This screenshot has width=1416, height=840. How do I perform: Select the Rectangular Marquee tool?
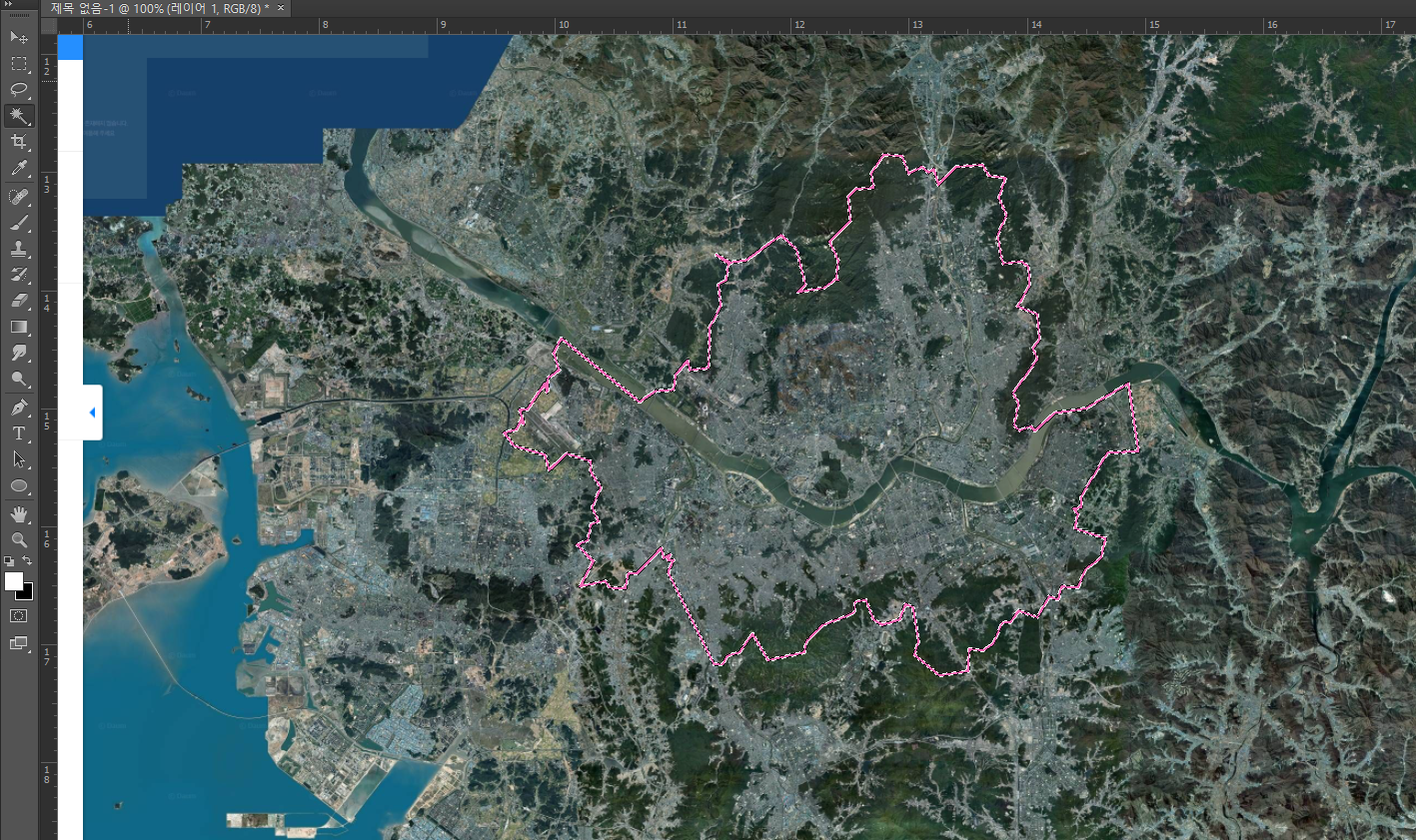coord(19,64)
